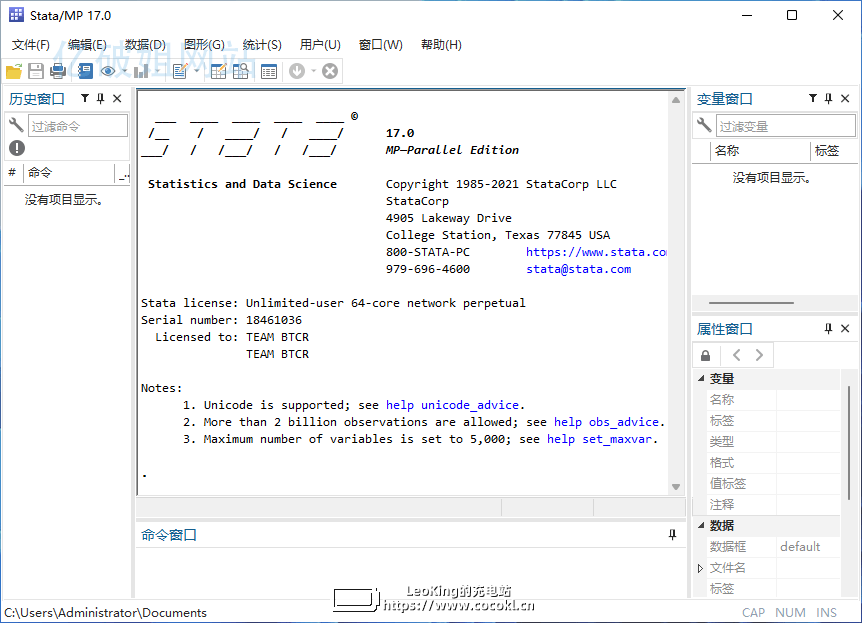This screenshot has height=623, width=862.
Task: Open the 帮助(H) menu
Action: (x=441, y=45)
